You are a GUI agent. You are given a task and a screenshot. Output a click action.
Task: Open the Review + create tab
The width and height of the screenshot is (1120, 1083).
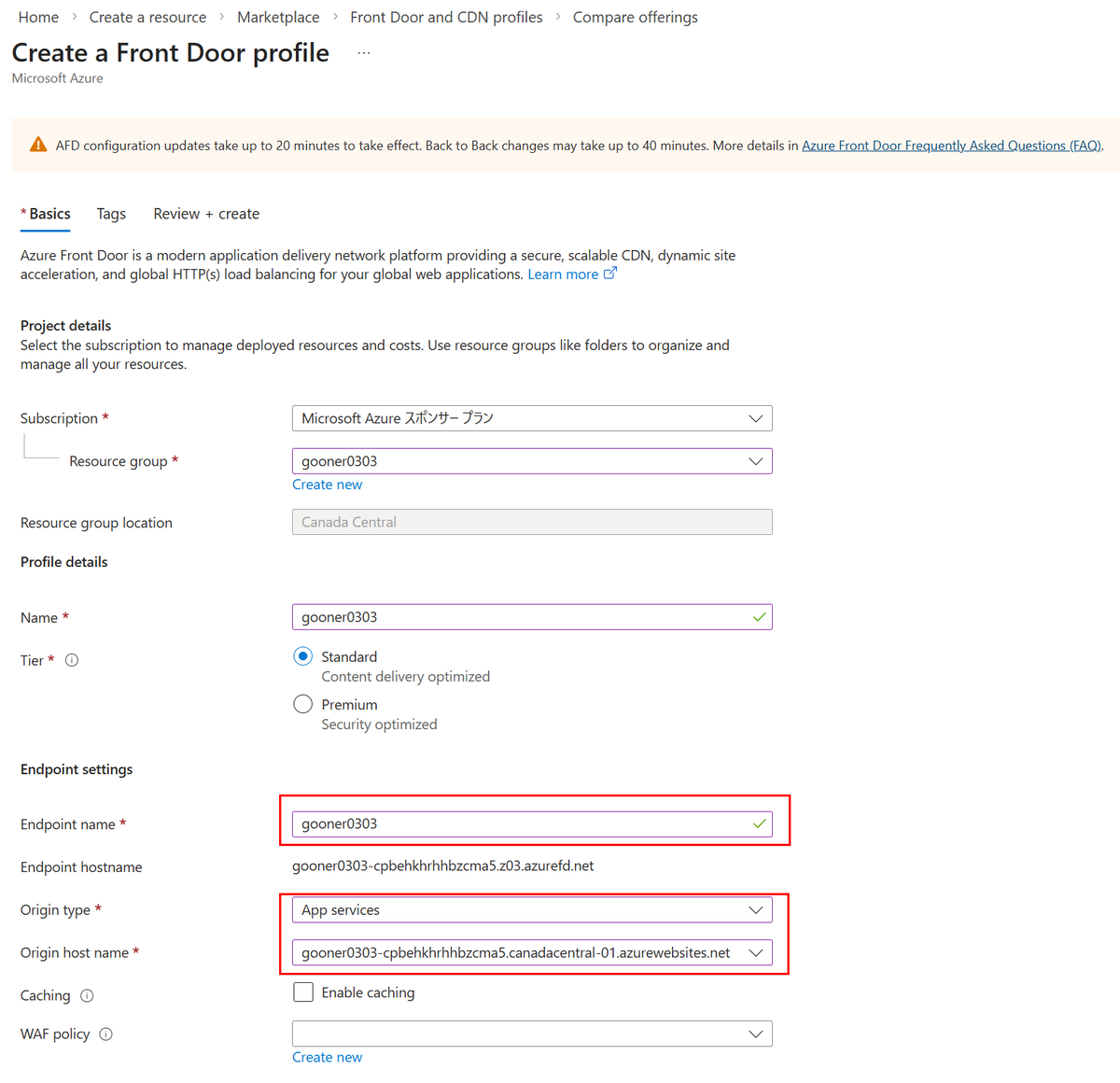click(206, 214)
